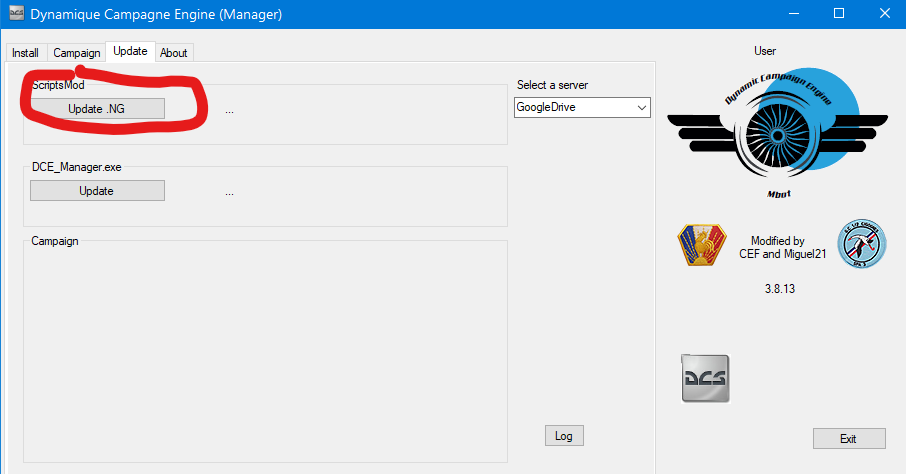
Task: Minimize the Manager window
Action: point(794,13)
